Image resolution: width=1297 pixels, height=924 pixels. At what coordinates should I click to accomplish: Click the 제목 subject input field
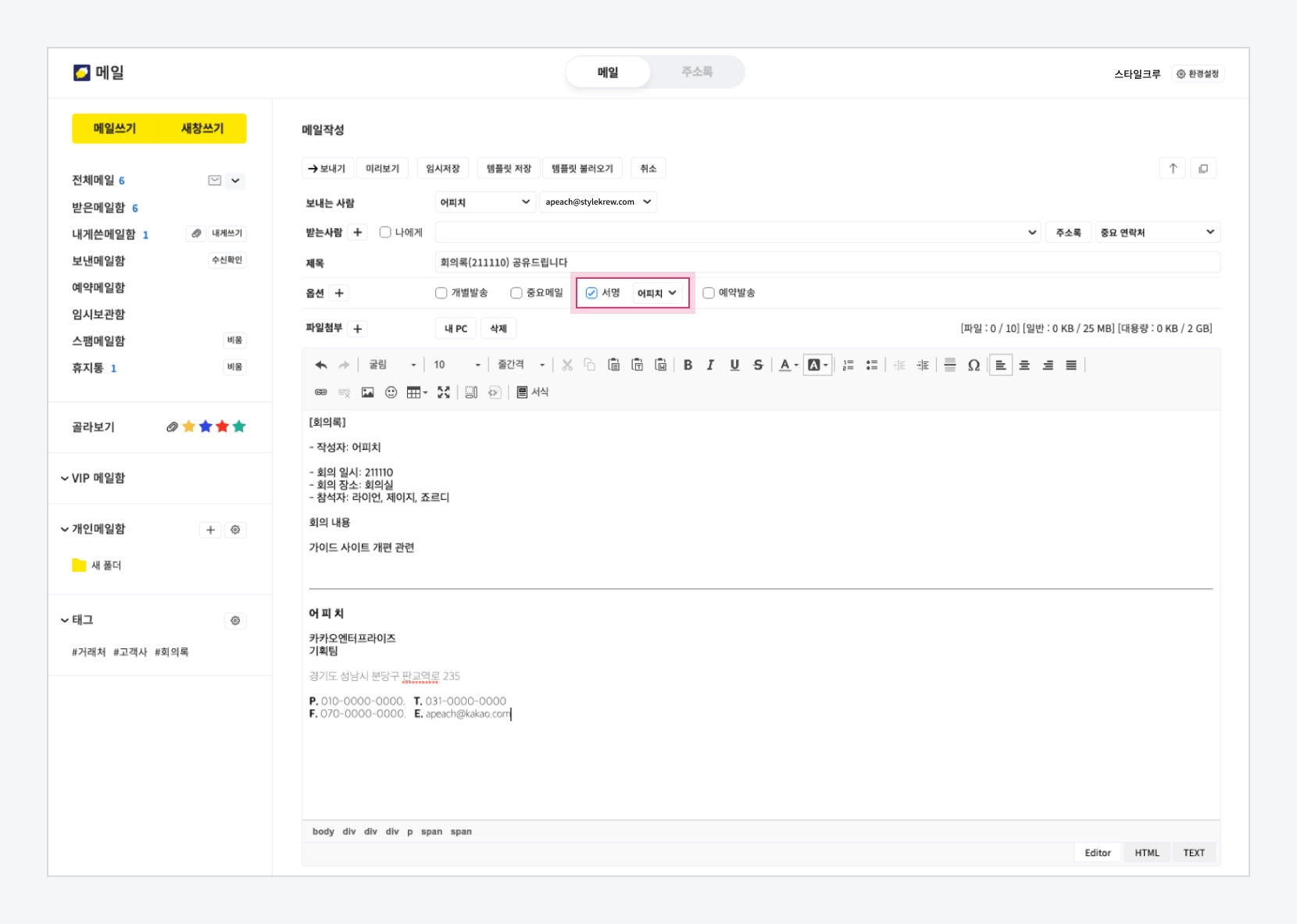[827, 262]
